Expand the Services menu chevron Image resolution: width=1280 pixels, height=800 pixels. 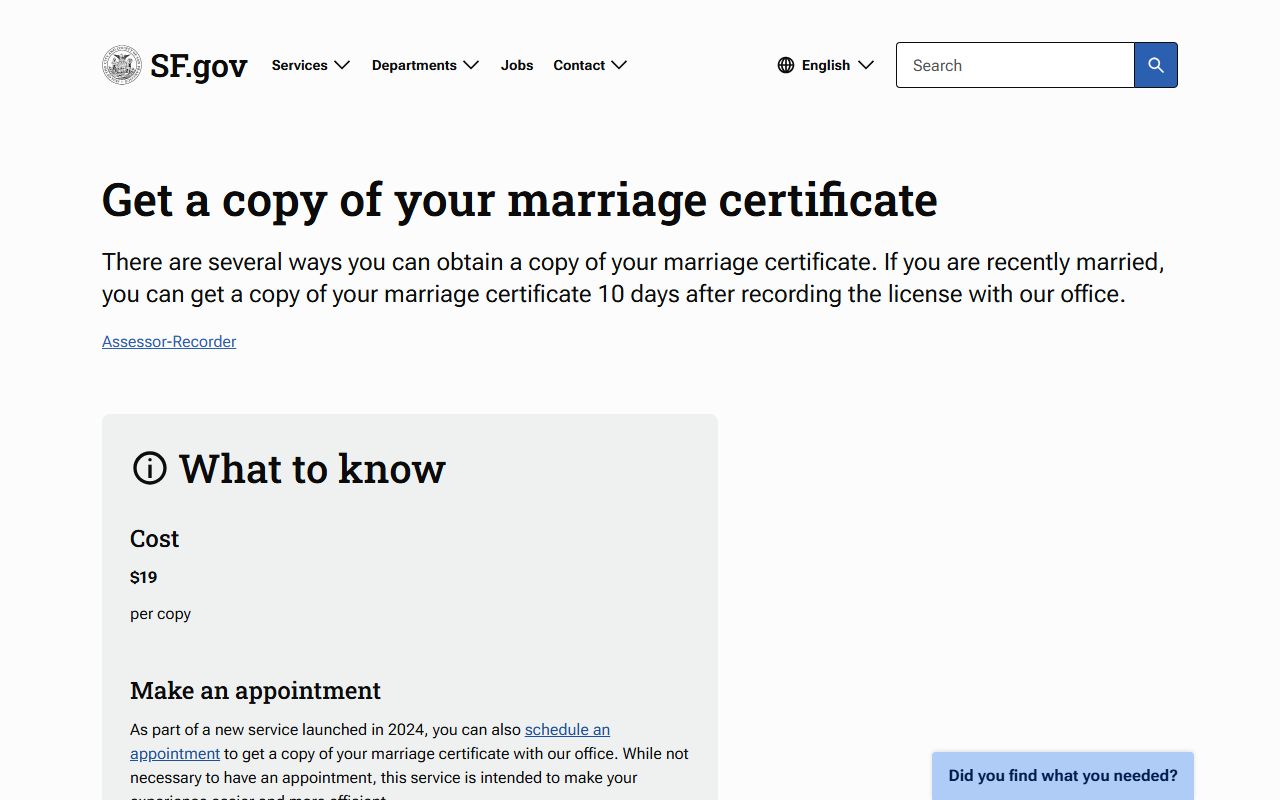[342, 65]
